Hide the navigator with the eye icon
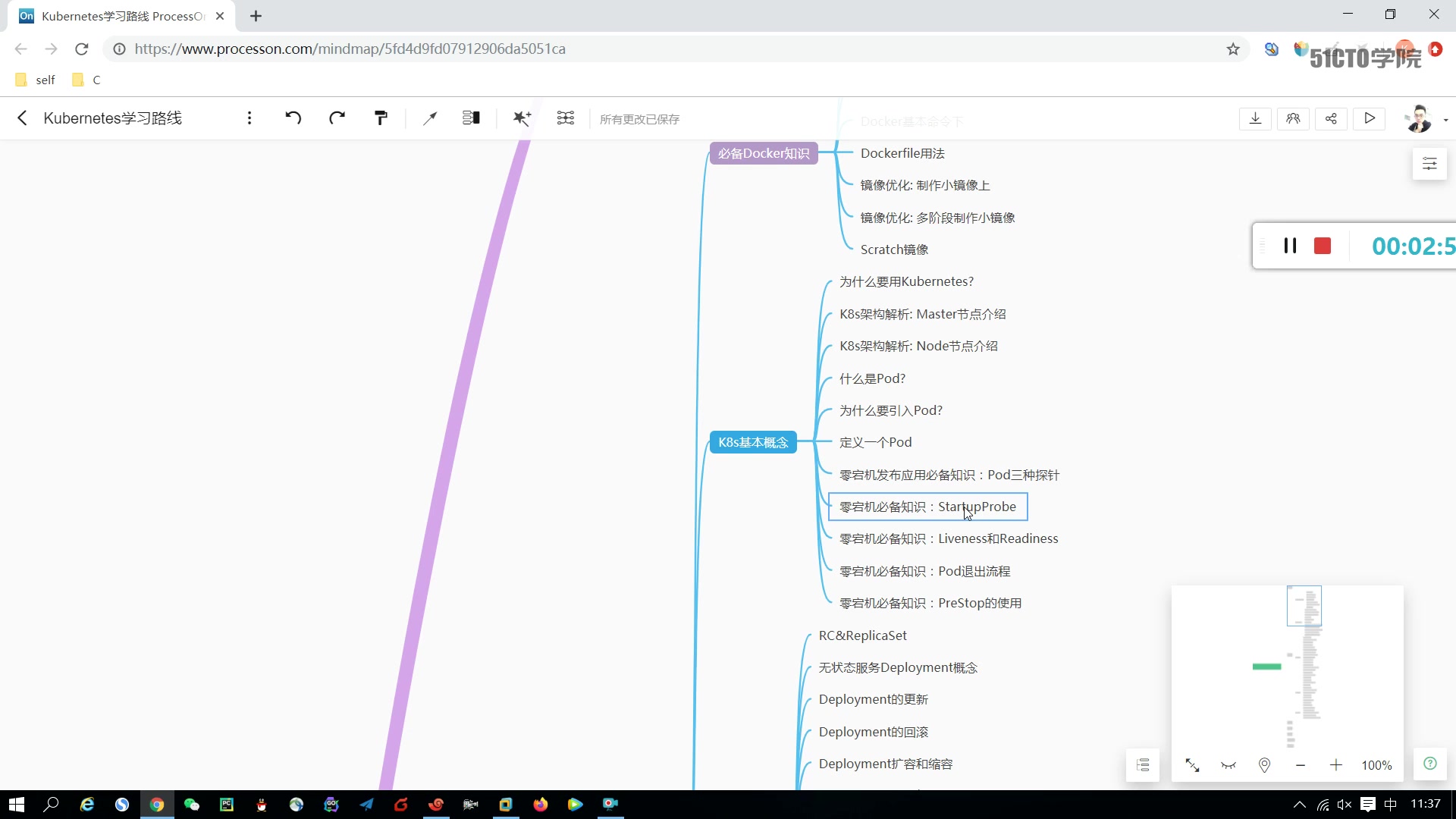The image size is (1456, 819). (x=1228, y=765)
